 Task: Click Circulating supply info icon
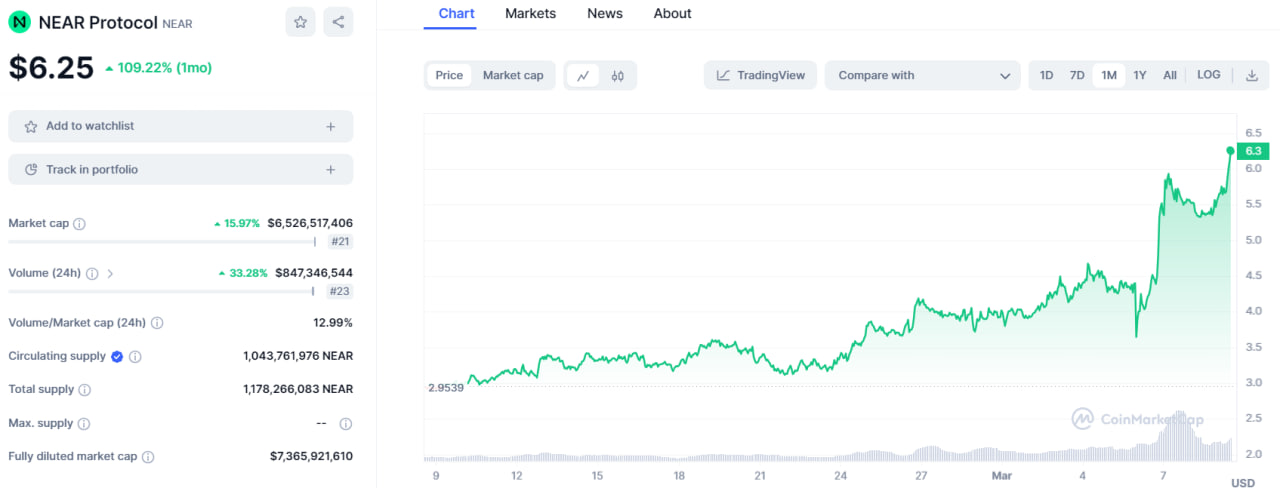pos(135,356)
